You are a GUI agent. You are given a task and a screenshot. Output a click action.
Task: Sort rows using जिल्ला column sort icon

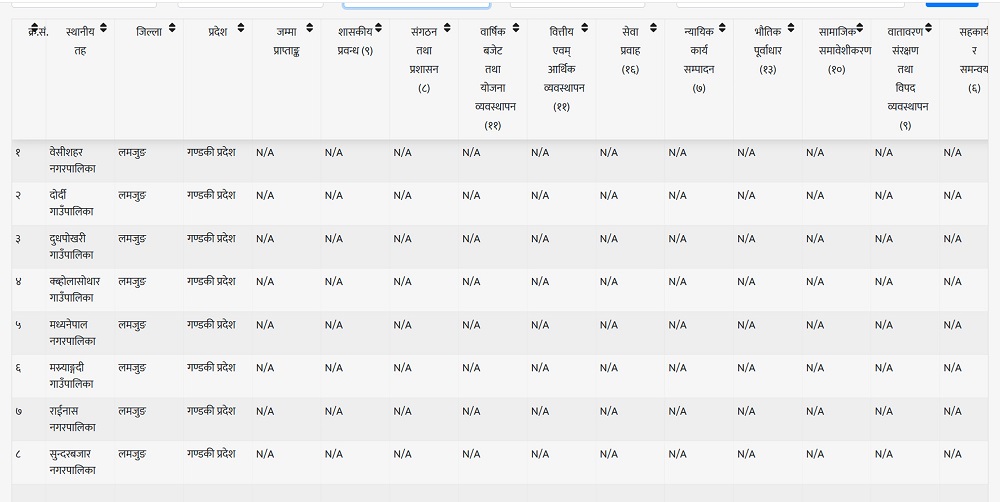(x=172, y=30)
